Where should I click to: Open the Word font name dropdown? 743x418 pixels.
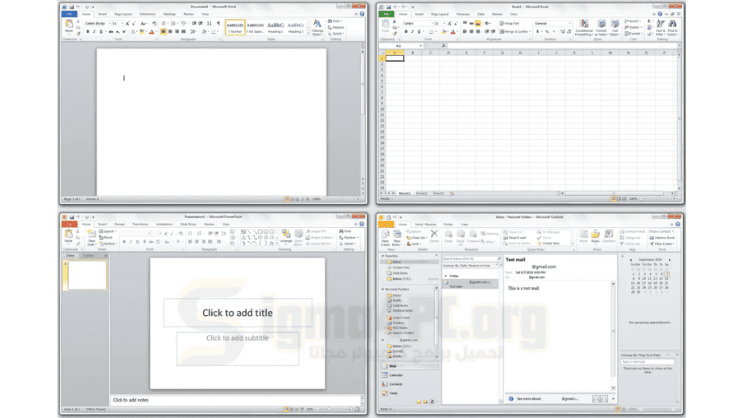tap(110, 23)
